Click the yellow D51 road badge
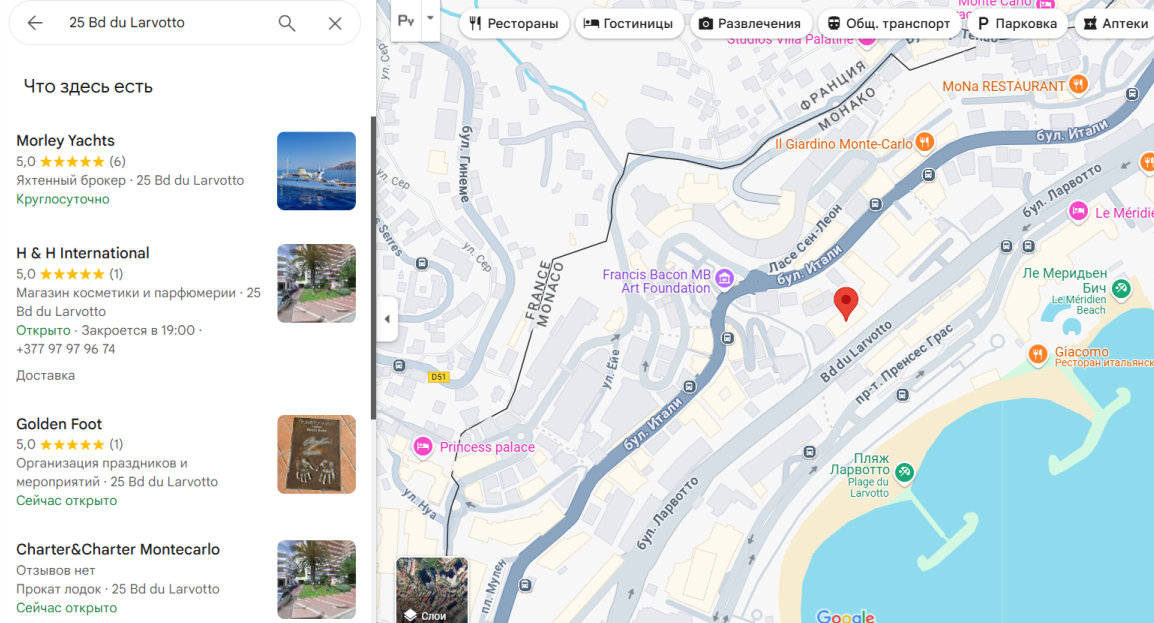 pyautogui.click(x=438, y=377)
